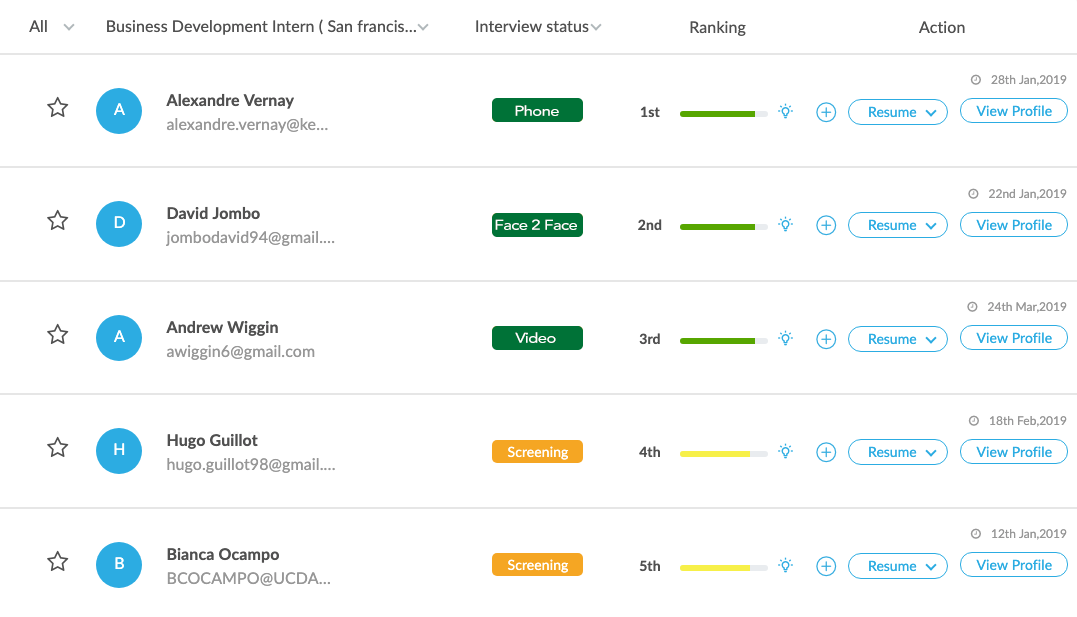Open Hugo Guillot's View Profile button
Viewport: 1077px width, 617px height.
[x=1013, y=452]
